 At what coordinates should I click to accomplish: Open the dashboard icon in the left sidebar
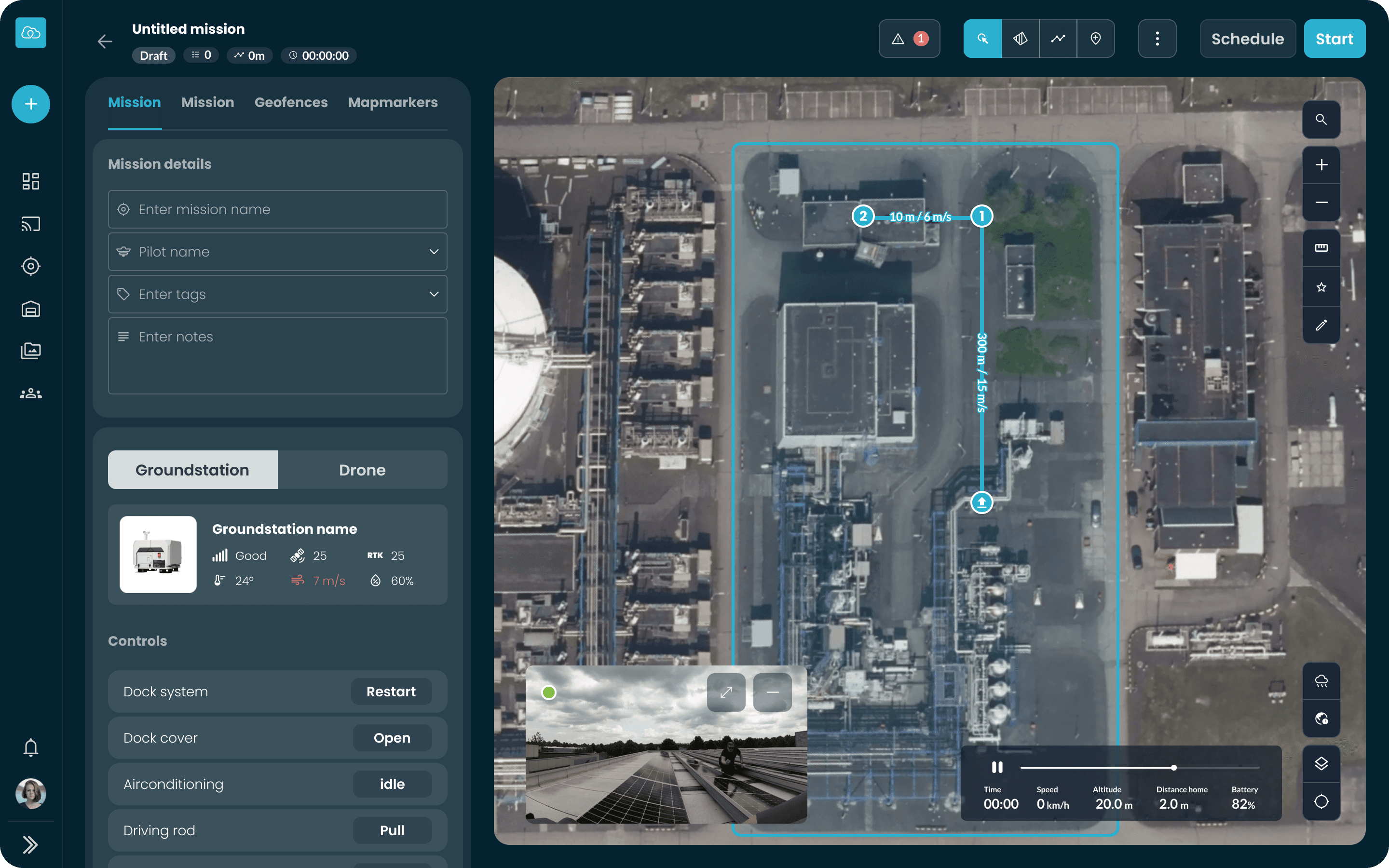click(30, 181)
